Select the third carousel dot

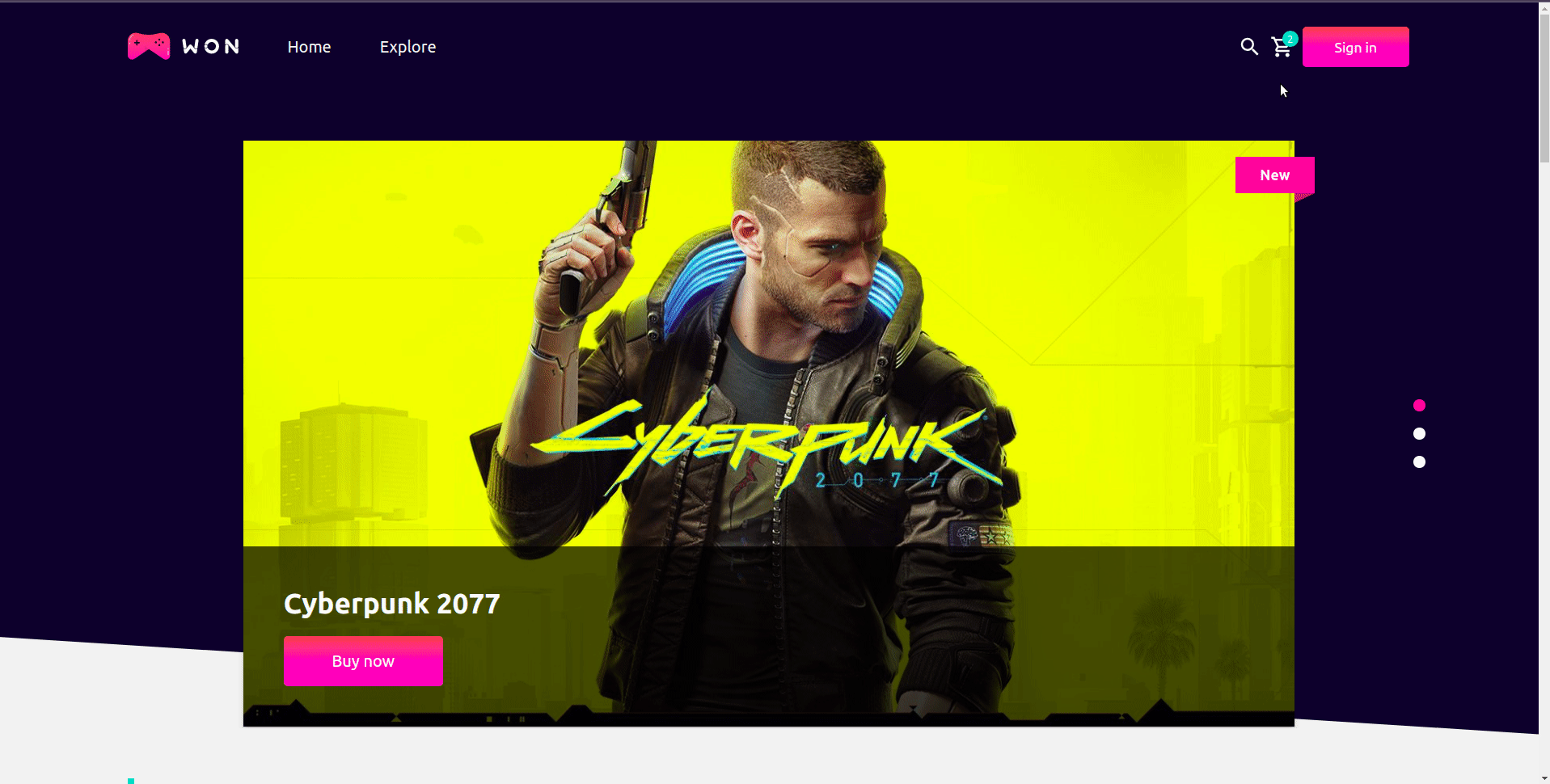(1419, 462)
